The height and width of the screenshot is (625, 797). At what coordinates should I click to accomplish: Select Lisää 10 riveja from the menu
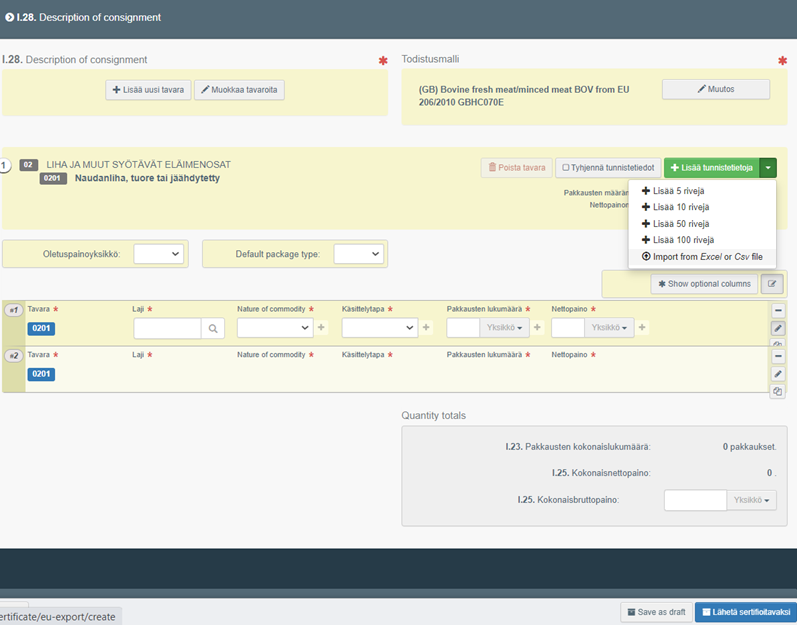(679, 207)
